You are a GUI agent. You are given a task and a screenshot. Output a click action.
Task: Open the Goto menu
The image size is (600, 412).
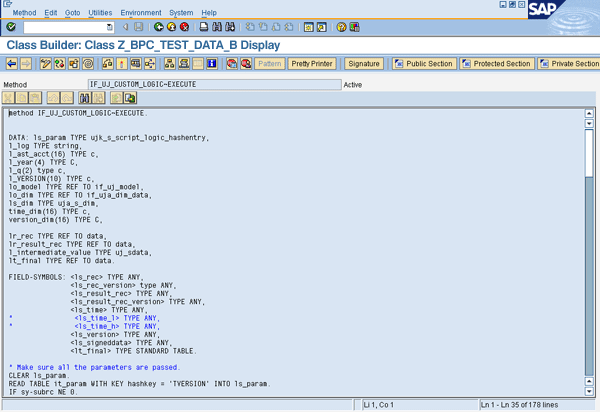[72, 13]
